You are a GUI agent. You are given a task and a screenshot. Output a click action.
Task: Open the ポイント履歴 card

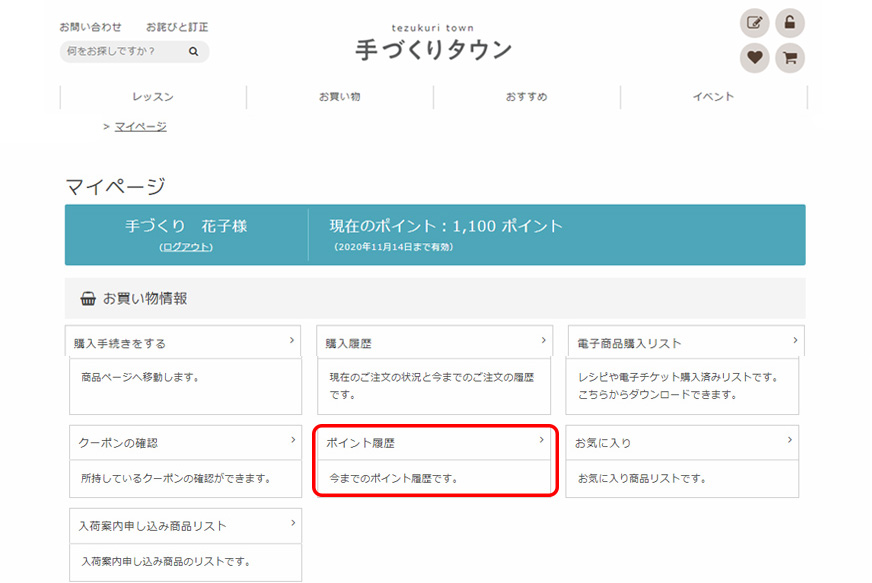point(435,460)
